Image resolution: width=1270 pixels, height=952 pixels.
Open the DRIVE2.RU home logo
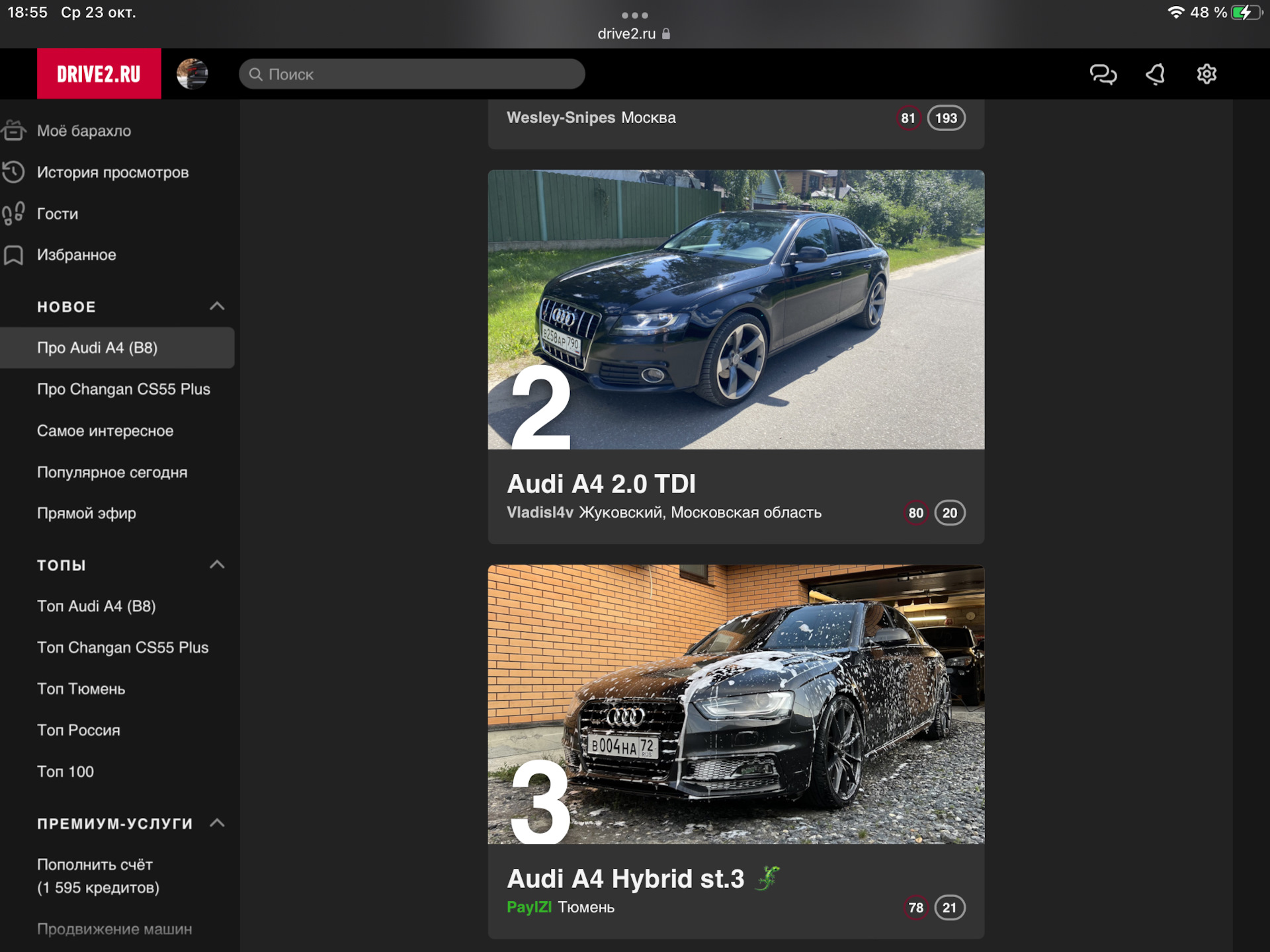tap(99, 73)
